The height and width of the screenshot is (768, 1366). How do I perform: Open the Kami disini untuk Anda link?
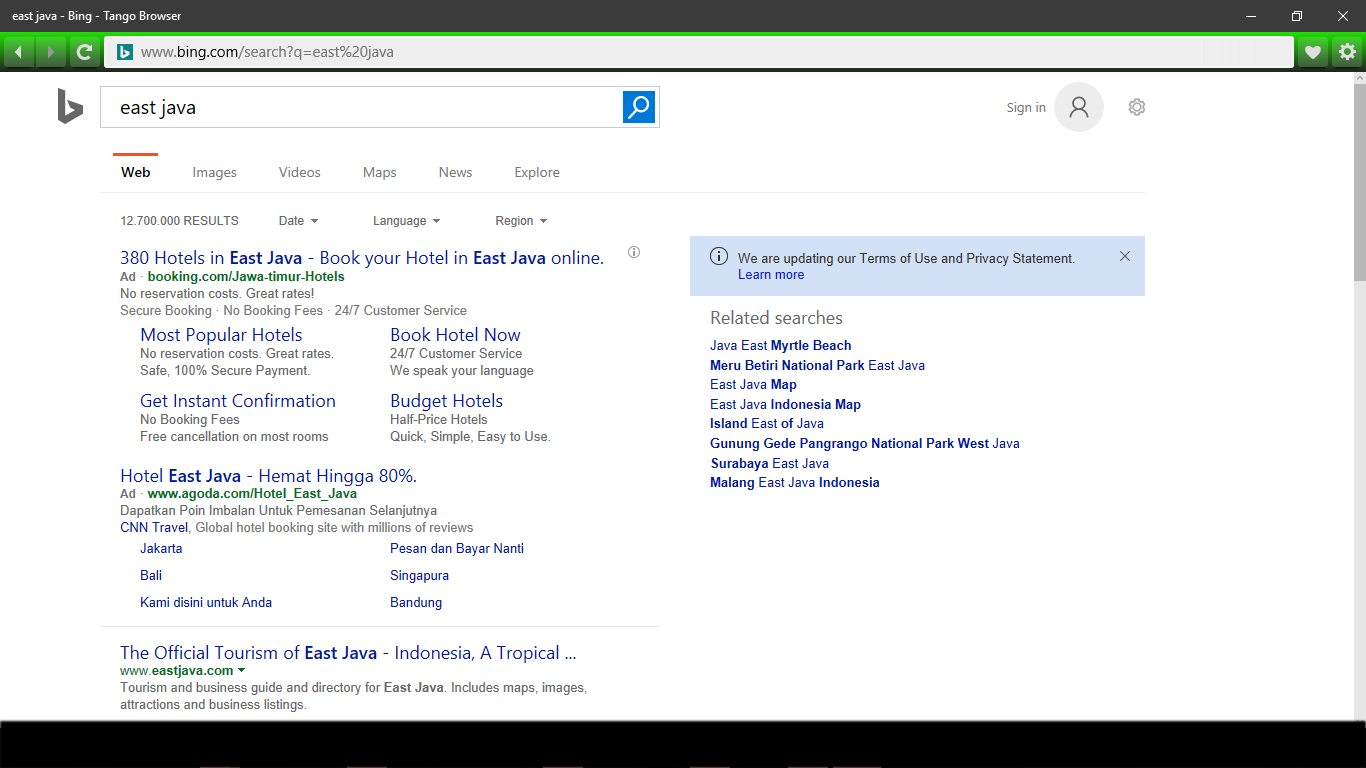coord(206,602)
